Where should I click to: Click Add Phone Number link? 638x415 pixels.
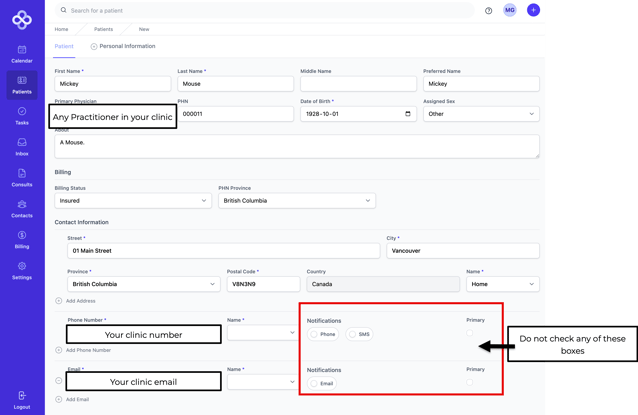click(87, 350)
